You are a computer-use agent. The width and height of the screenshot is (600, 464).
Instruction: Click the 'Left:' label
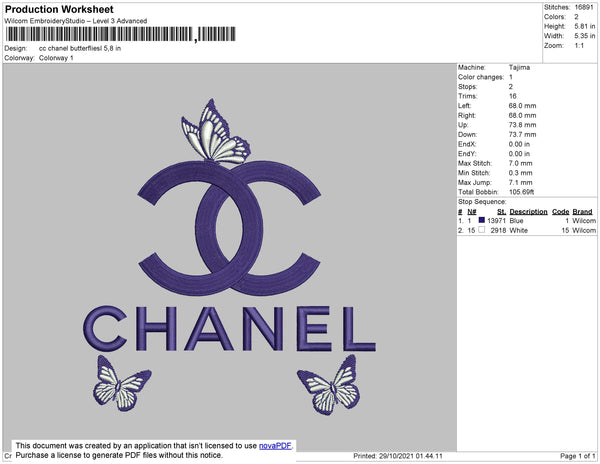pos(465,106)
